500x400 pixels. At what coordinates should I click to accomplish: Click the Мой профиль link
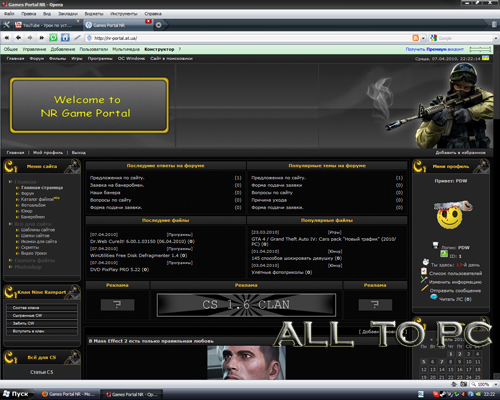(x=48, y=153)
